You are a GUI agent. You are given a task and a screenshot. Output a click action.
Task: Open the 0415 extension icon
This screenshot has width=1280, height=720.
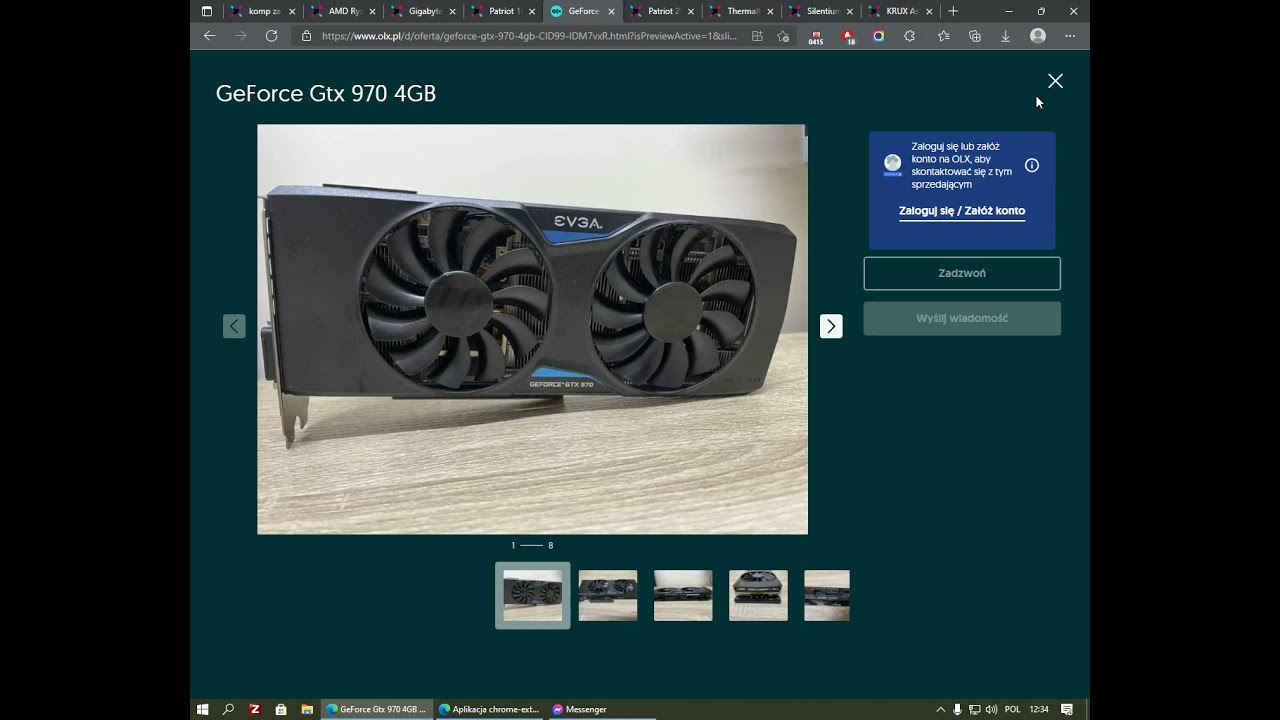pyautogui.click(x=816, y=37)
